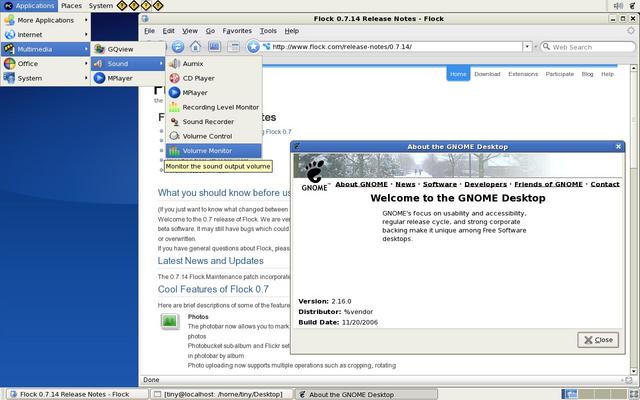Expand the Internet submenu
The height and width of the screenshot is (400, 640).
click(45, 35)
